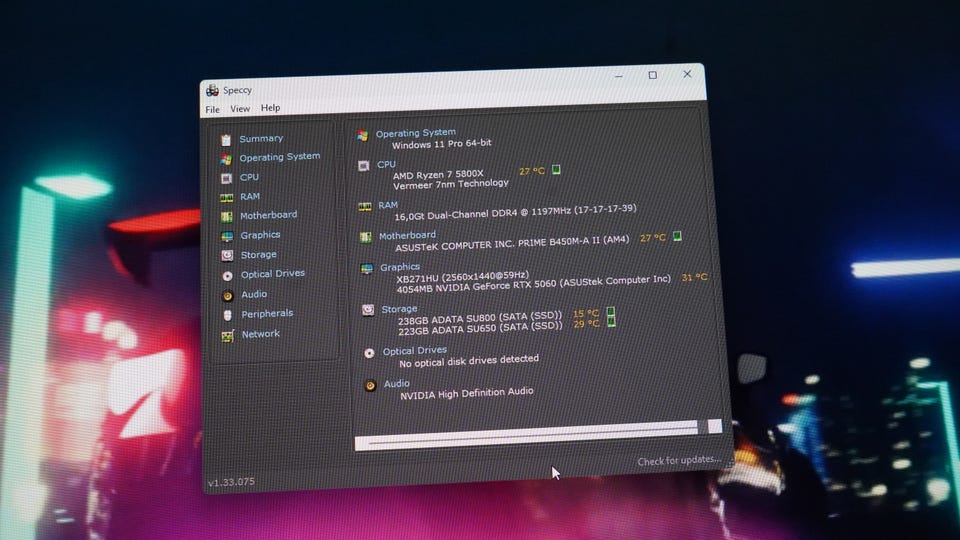Viewport: 960px width, 540px height.
Task: Click the Graphics heading link in summary
Action: [400, 267]
